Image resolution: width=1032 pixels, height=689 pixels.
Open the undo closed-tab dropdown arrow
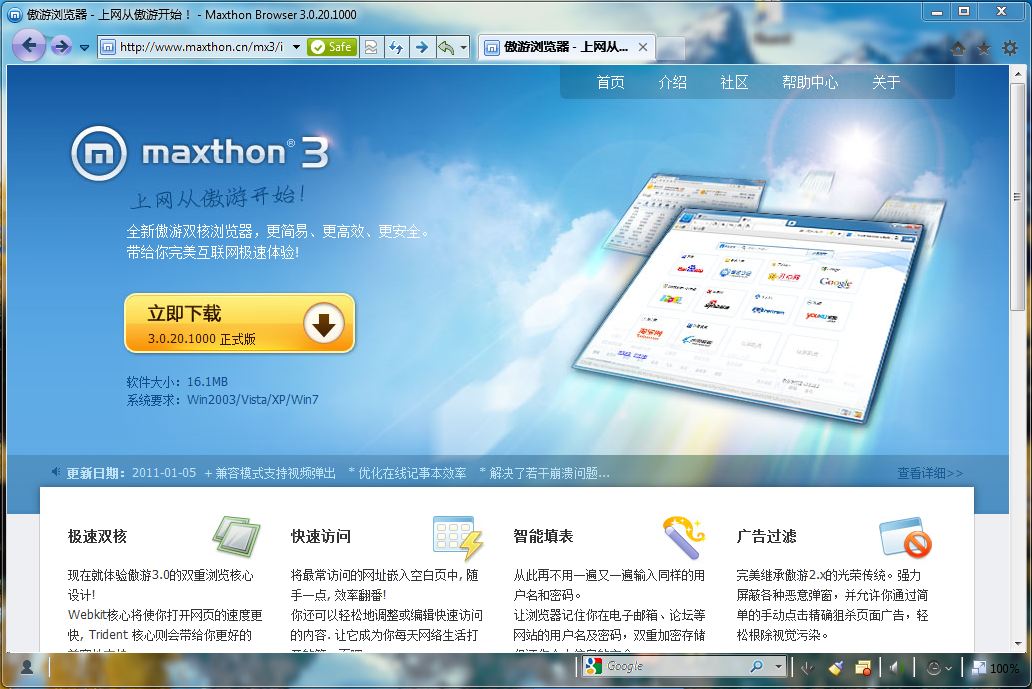(x=463, y=47)
